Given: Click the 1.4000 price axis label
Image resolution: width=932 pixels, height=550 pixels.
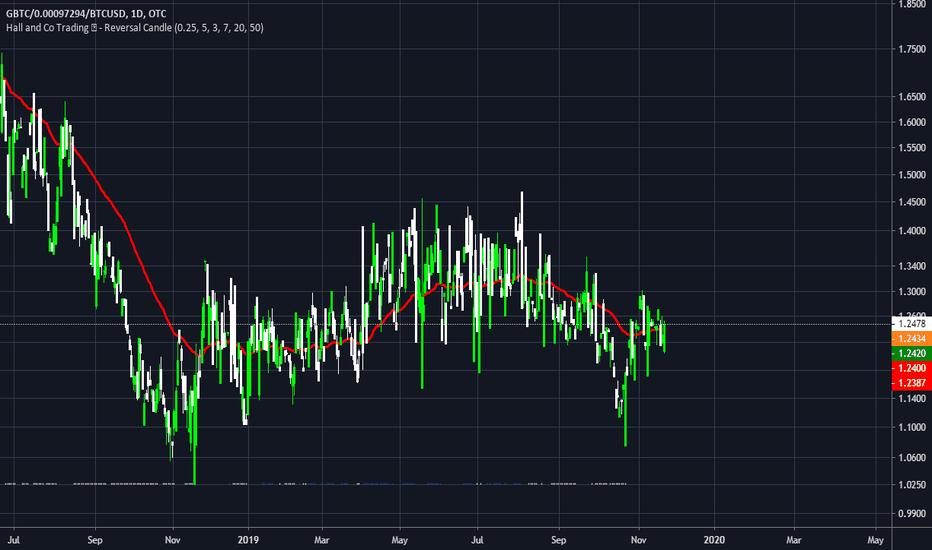Looking at the screenshot, I should pos(912,231).
